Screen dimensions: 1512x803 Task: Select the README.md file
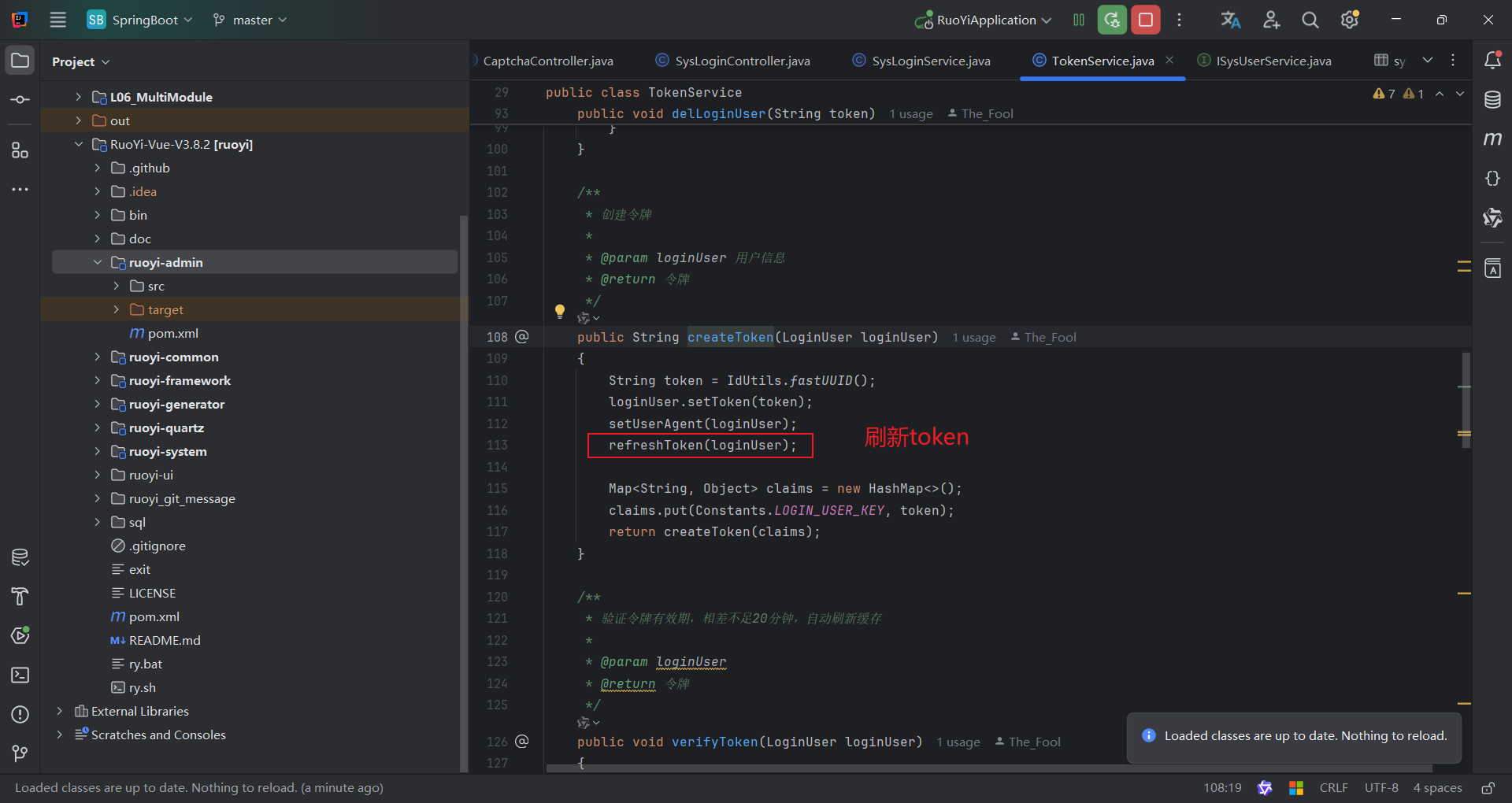coord(165,640)
